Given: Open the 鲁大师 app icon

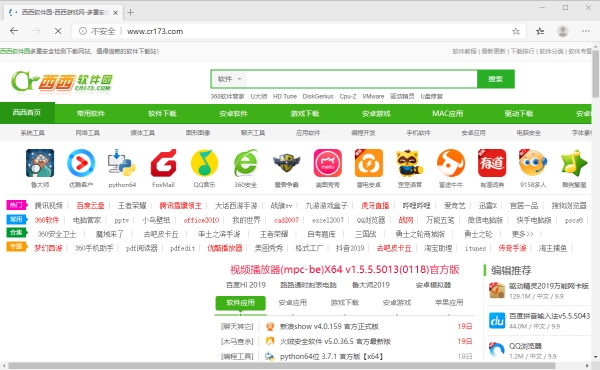Looking at the screenshot, I should (40, 163).
